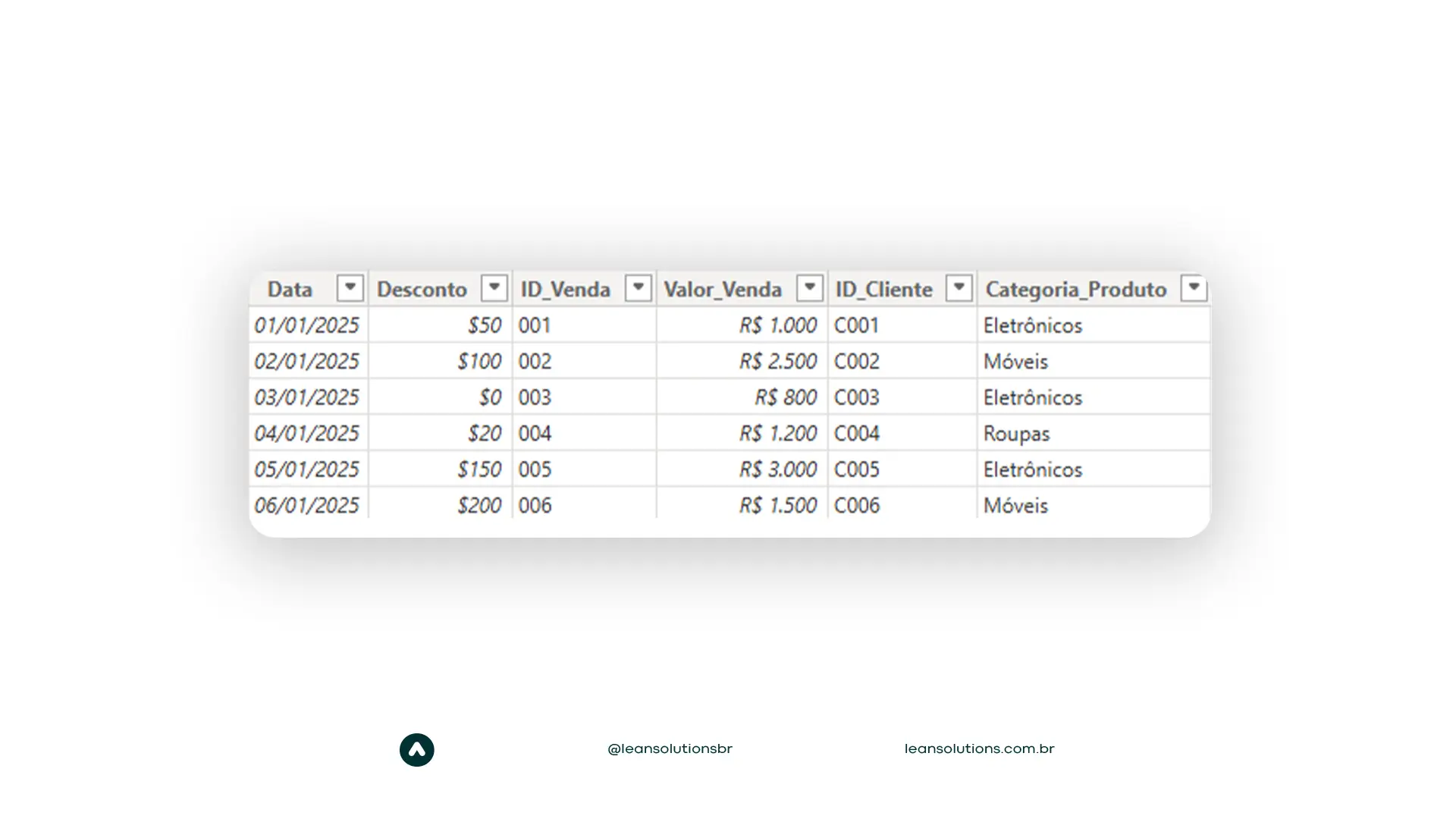Select the discount cell $0
This screenshot has height=819, width=1456.
coord(441,397)
